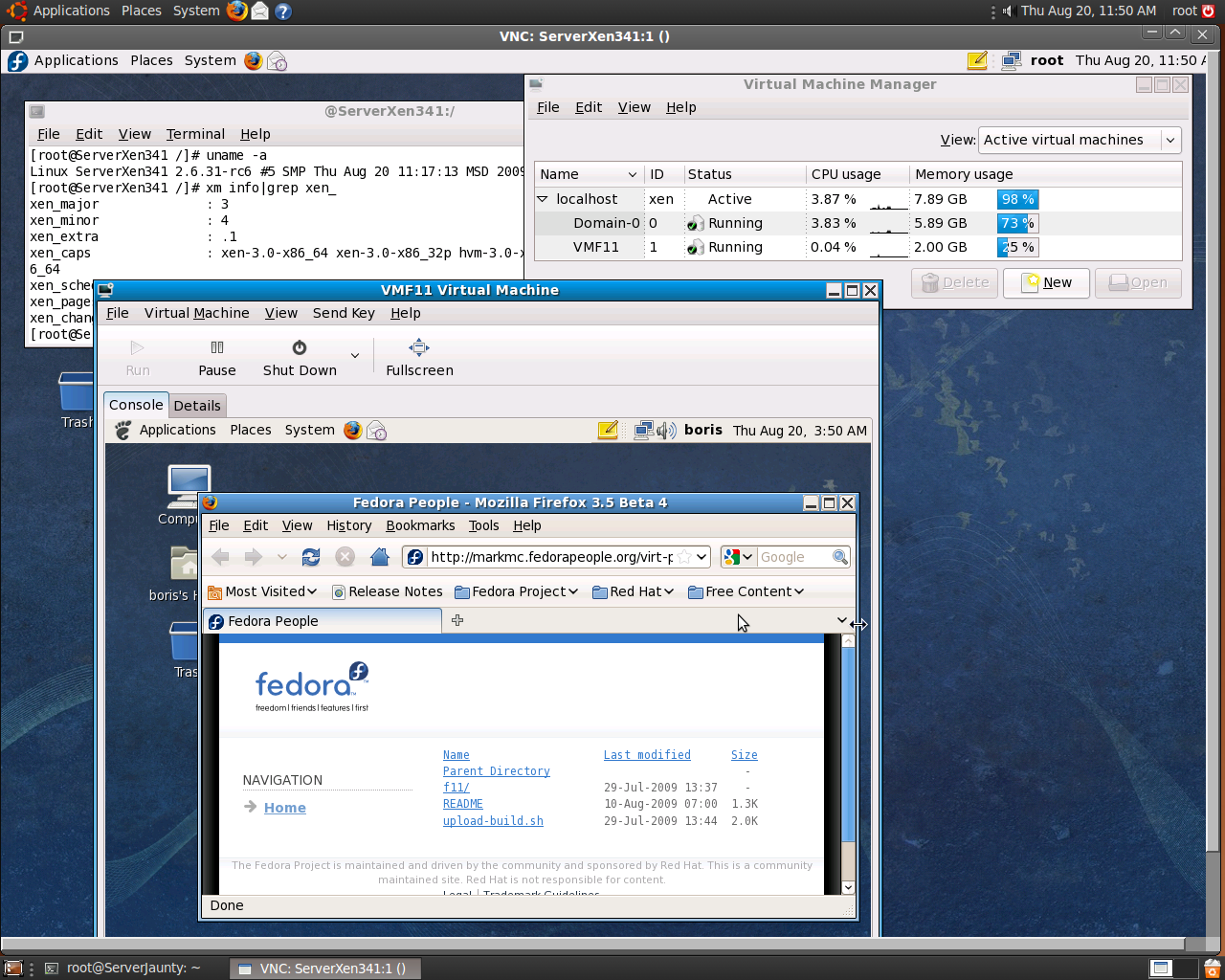
Task: Click Fullscreen in VMF11 Virtual Machine toolbar
Action: point(419,358)
